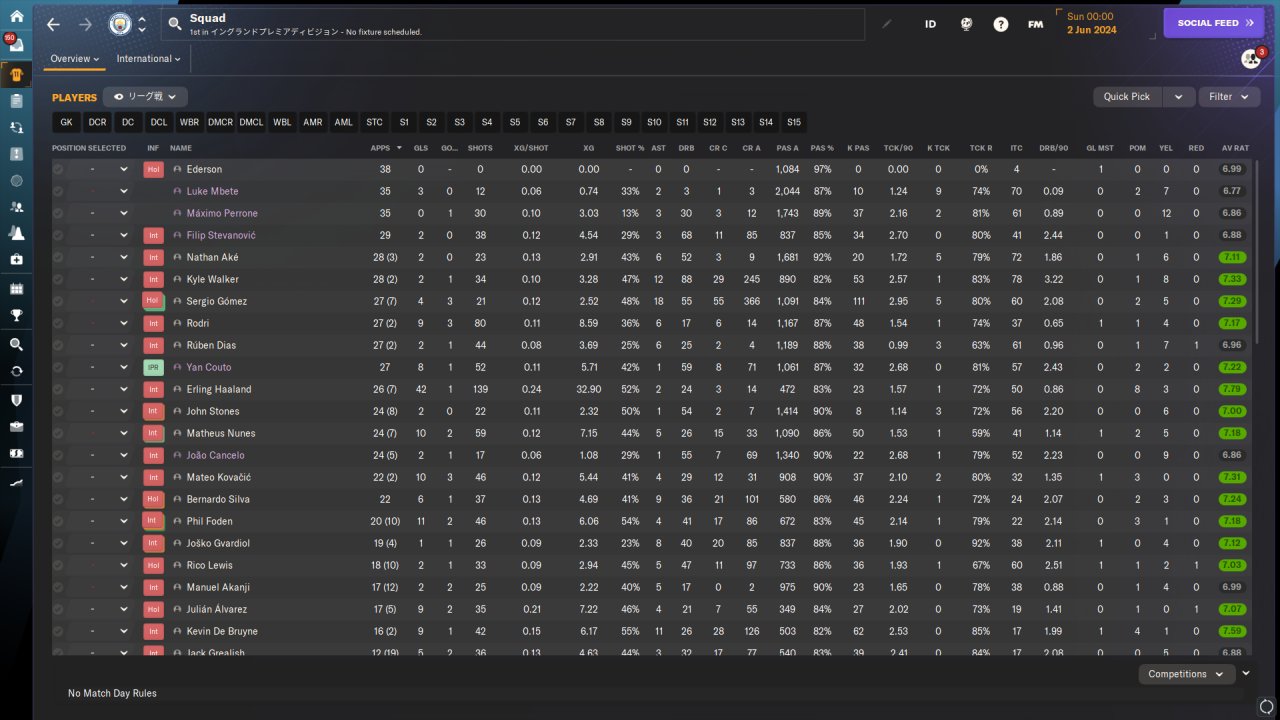Open the Home screen from the sidebar
1280x720 pixels.
pos(16,16)
